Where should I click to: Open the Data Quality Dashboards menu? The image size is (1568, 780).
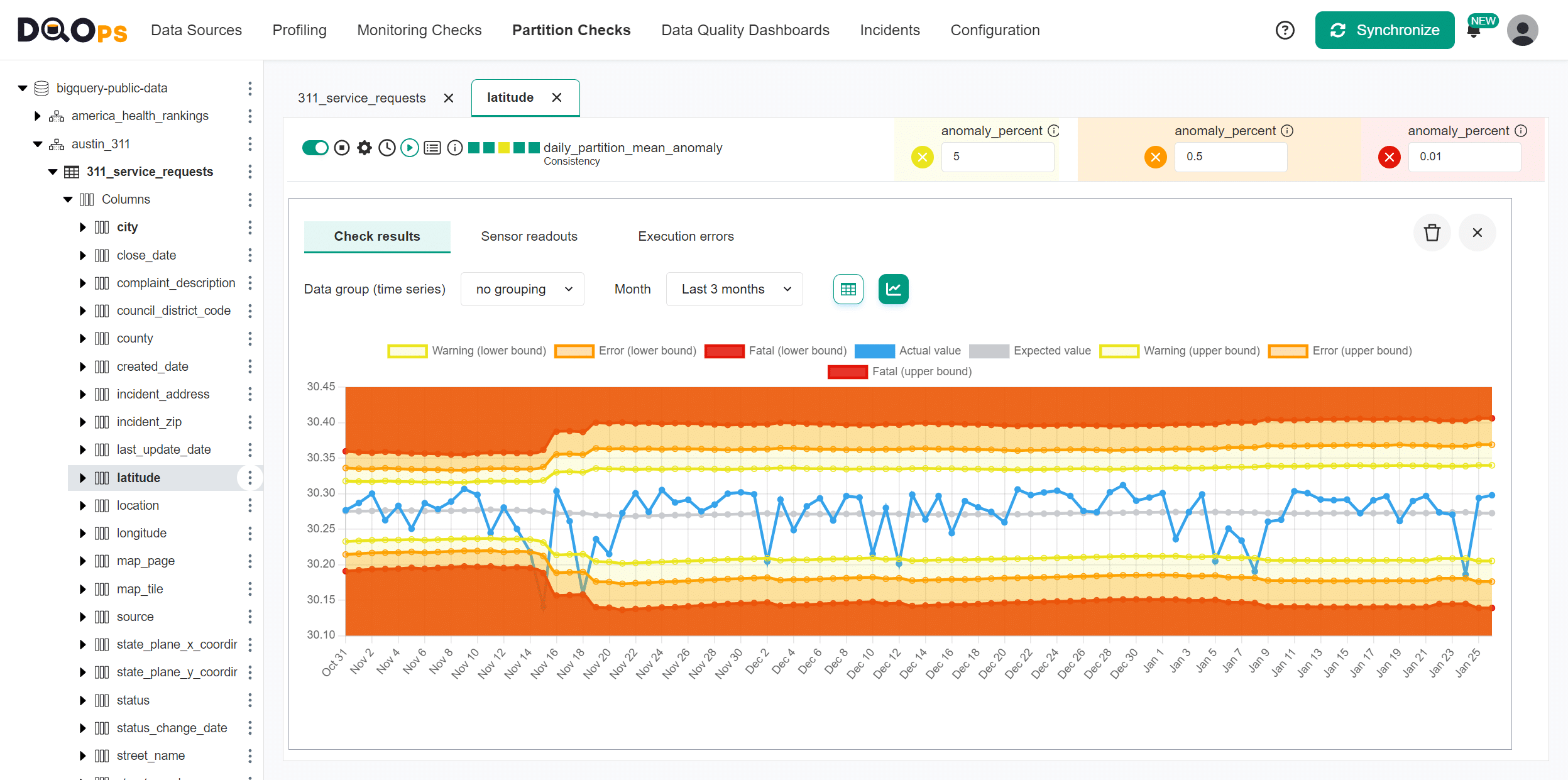point(745,30)
